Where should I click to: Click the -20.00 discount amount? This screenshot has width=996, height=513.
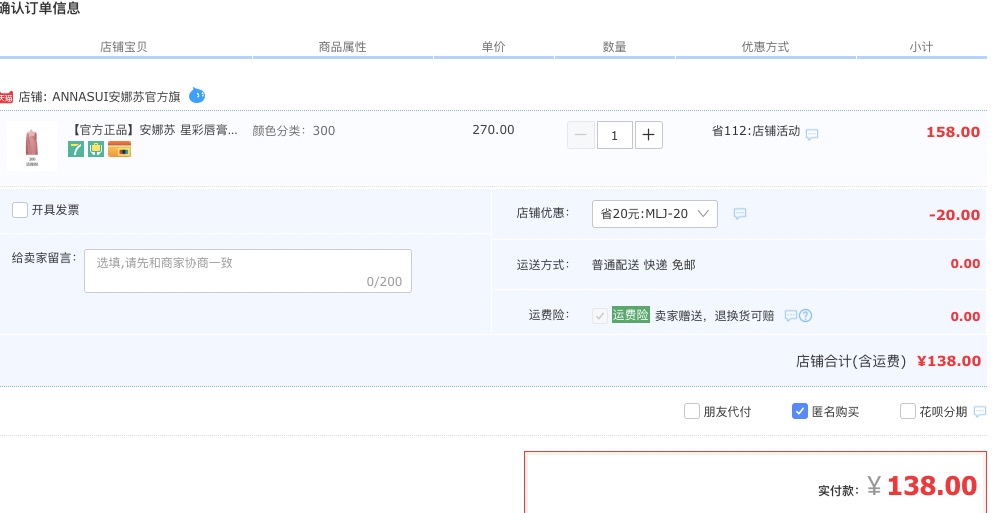tap(954, 215)
